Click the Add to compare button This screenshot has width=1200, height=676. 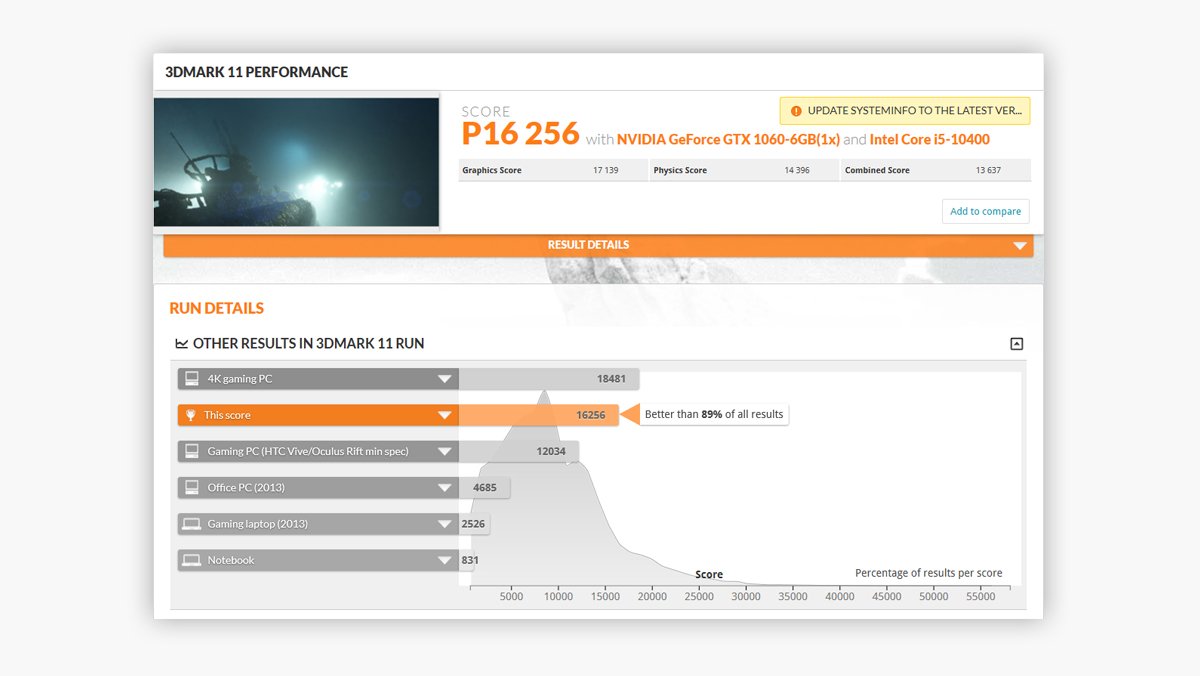coord(985,211)
